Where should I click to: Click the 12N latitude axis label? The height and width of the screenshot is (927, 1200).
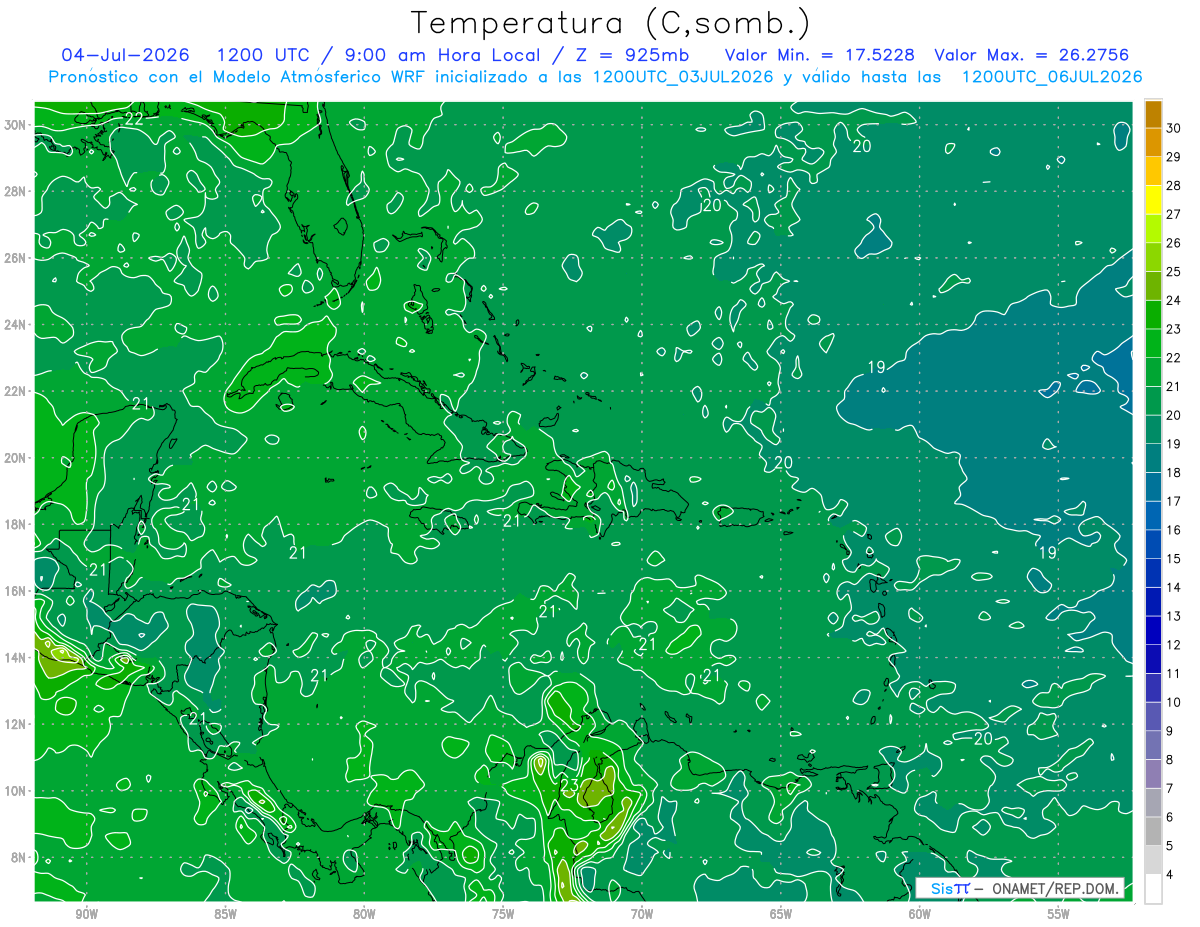(x=17, y=724)
